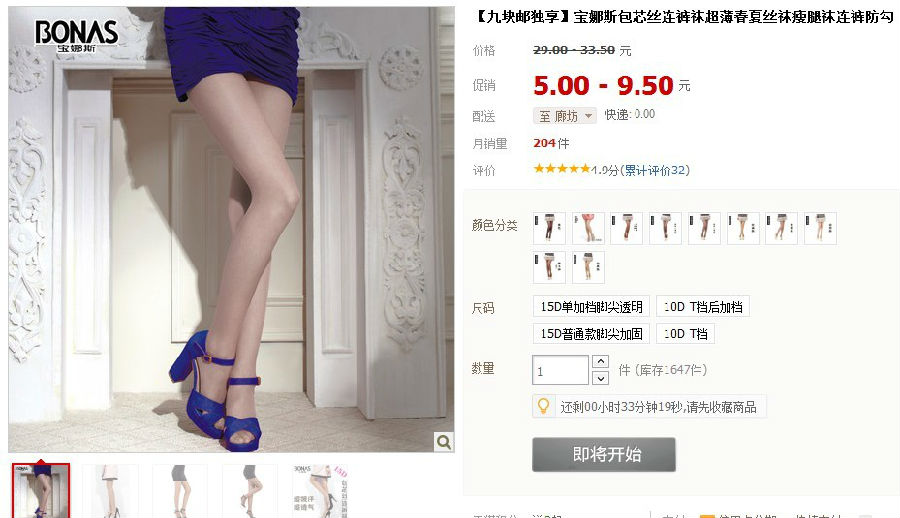This screenshot has height=518, width=900.
Task: Pick the 10D T档 size option
Action: coord(685,334)
